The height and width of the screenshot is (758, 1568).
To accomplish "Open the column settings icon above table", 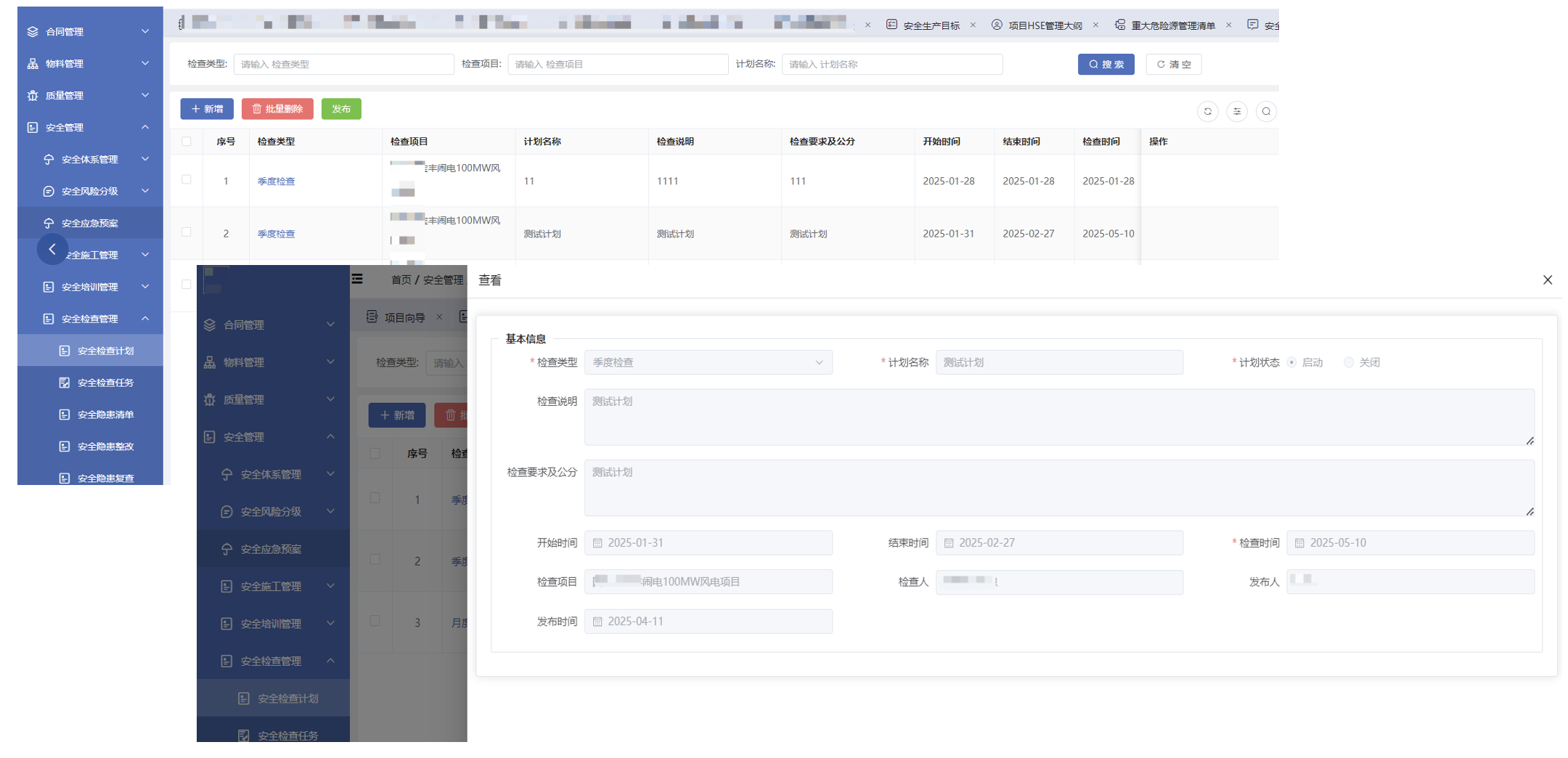I will point(1237,111).
